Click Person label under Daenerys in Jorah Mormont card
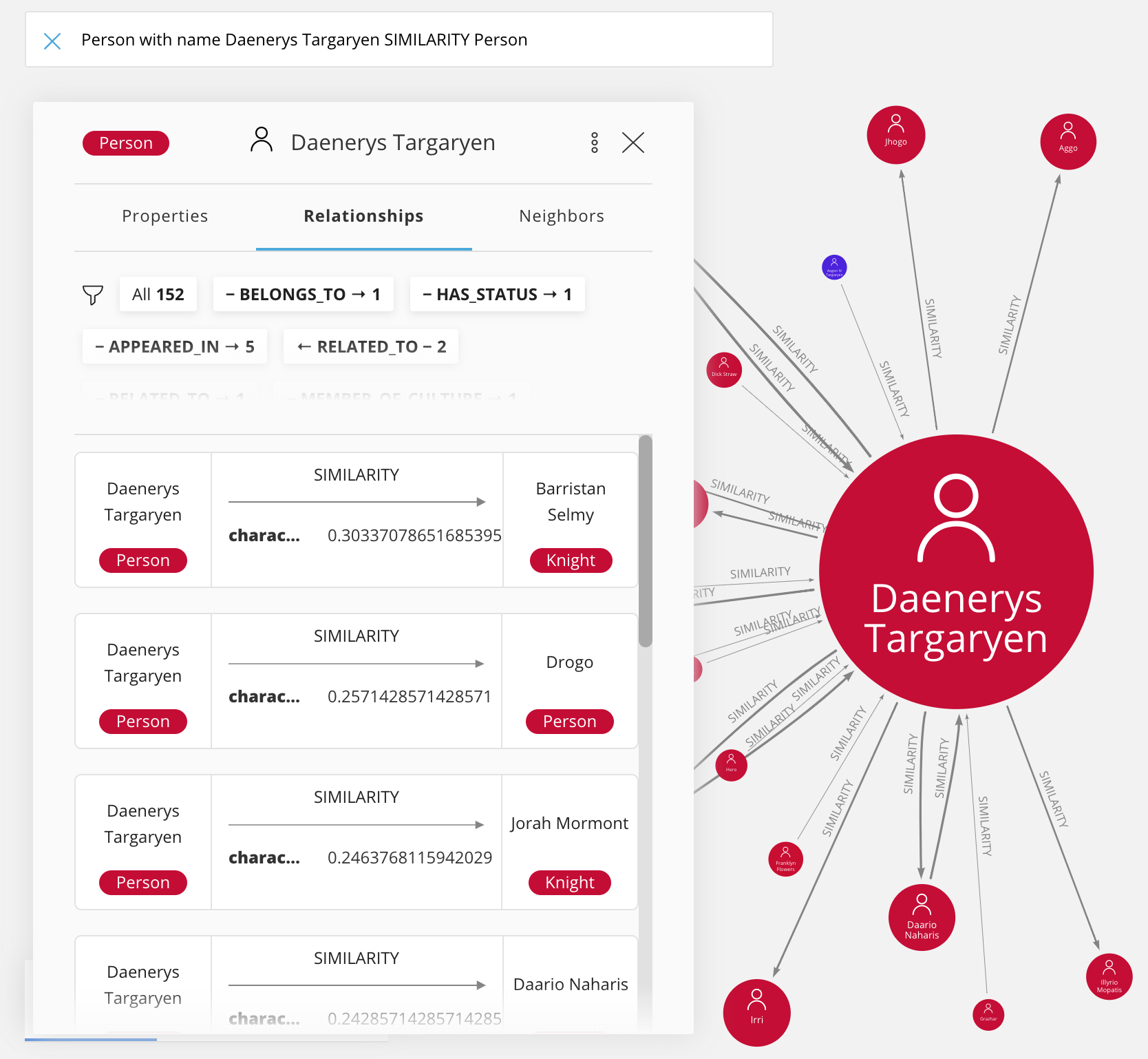 pyautogui.click(x=143, y=883)
